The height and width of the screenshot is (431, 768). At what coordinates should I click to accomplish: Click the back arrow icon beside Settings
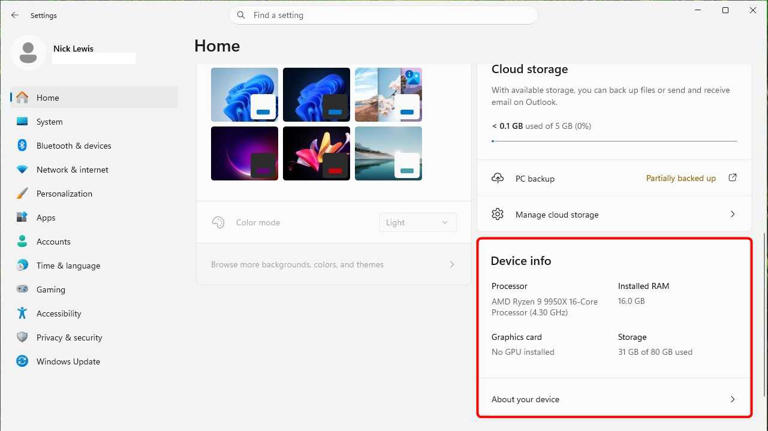point(15,15)
